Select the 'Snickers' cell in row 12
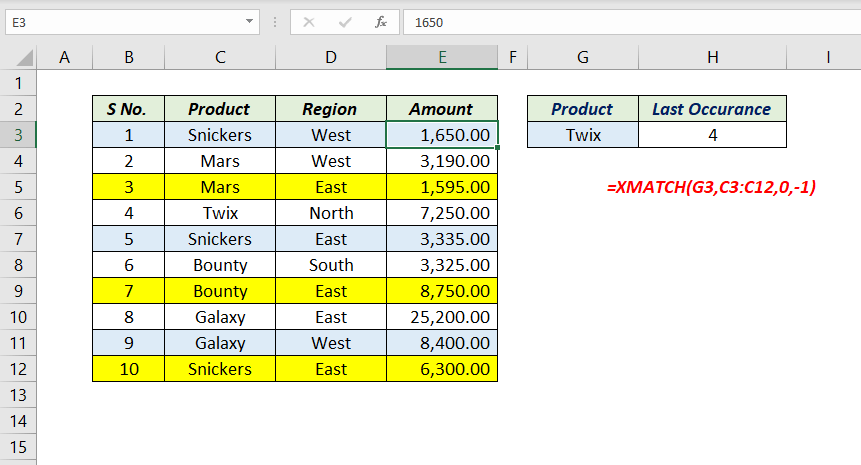 (x=220, y=369)
